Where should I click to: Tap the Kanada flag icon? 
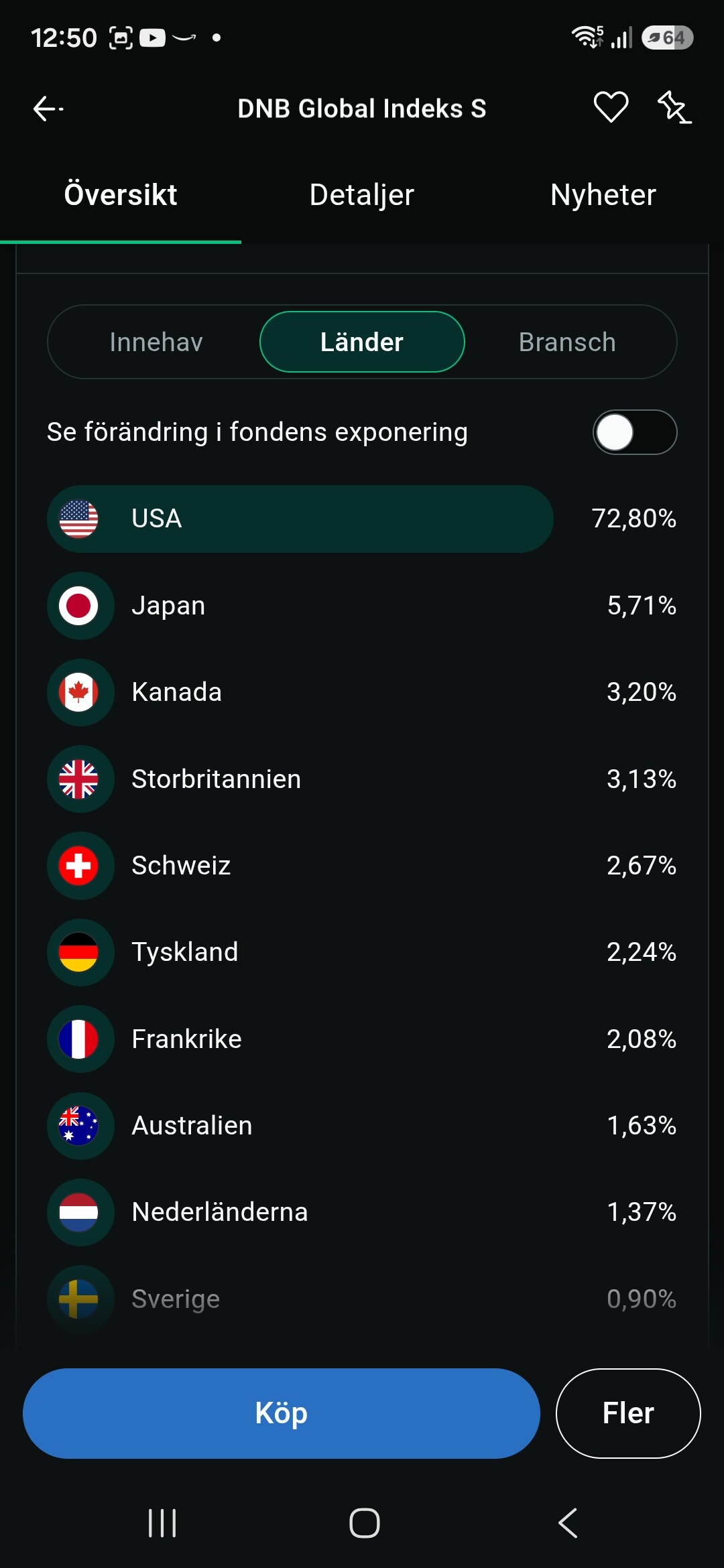pos(78,692)
